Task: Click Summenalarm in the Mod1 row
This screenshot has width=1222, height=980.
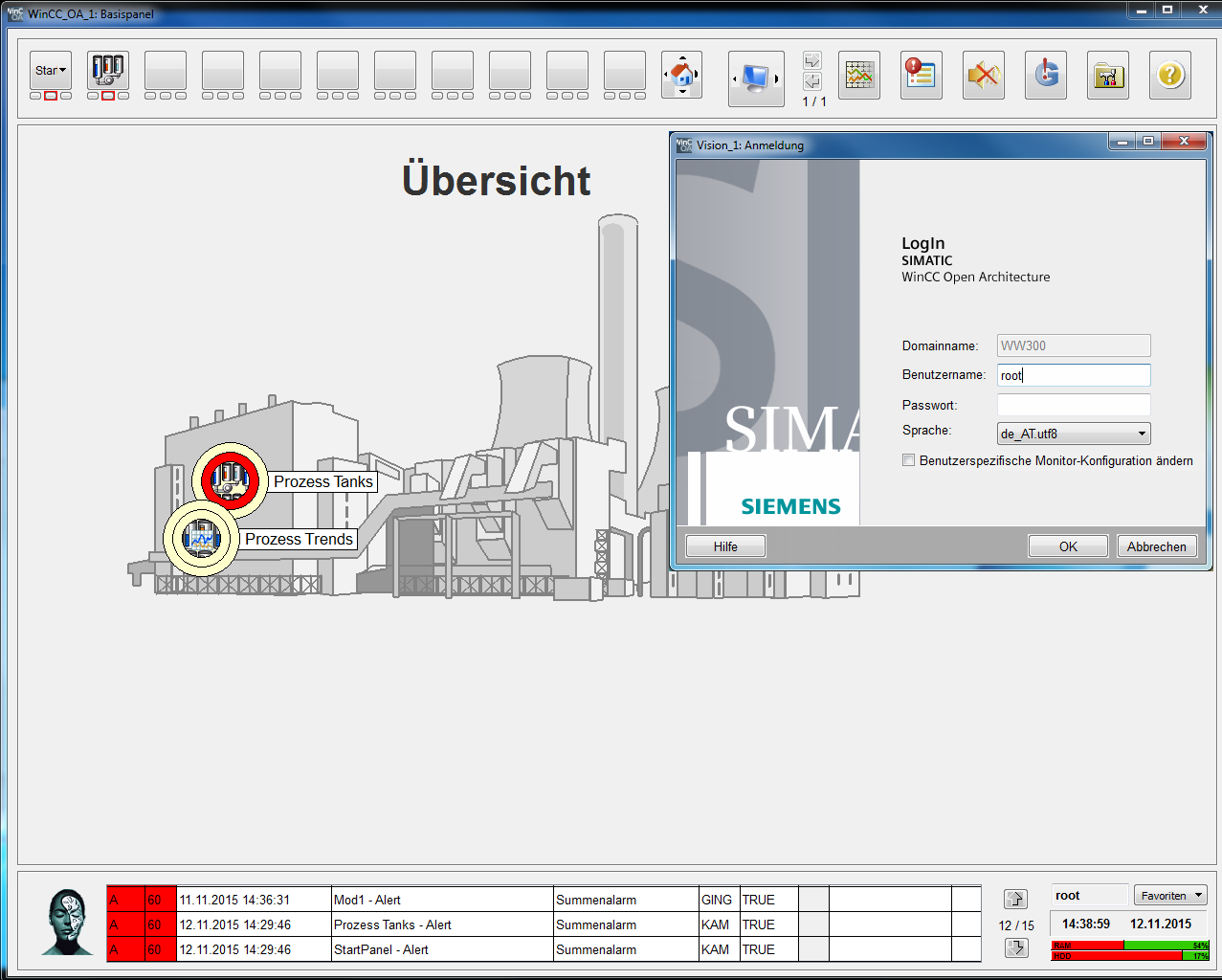Action: point(626,900)
